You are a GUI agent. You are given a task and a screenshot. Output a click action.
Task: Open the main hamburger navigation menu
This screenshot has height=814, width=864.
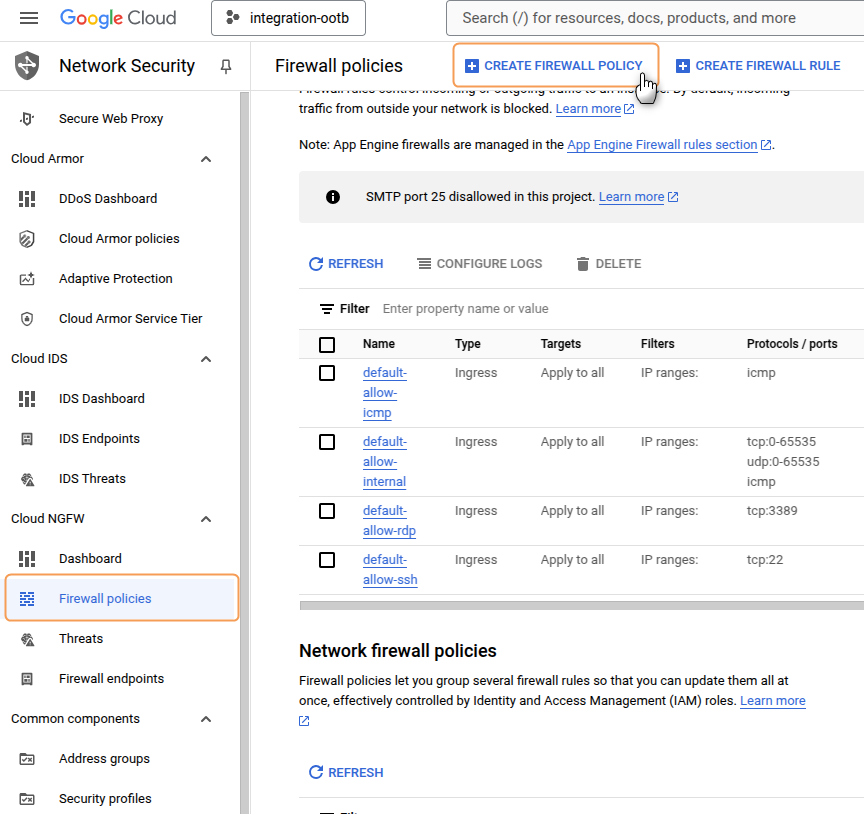click(x=29, y=18)
